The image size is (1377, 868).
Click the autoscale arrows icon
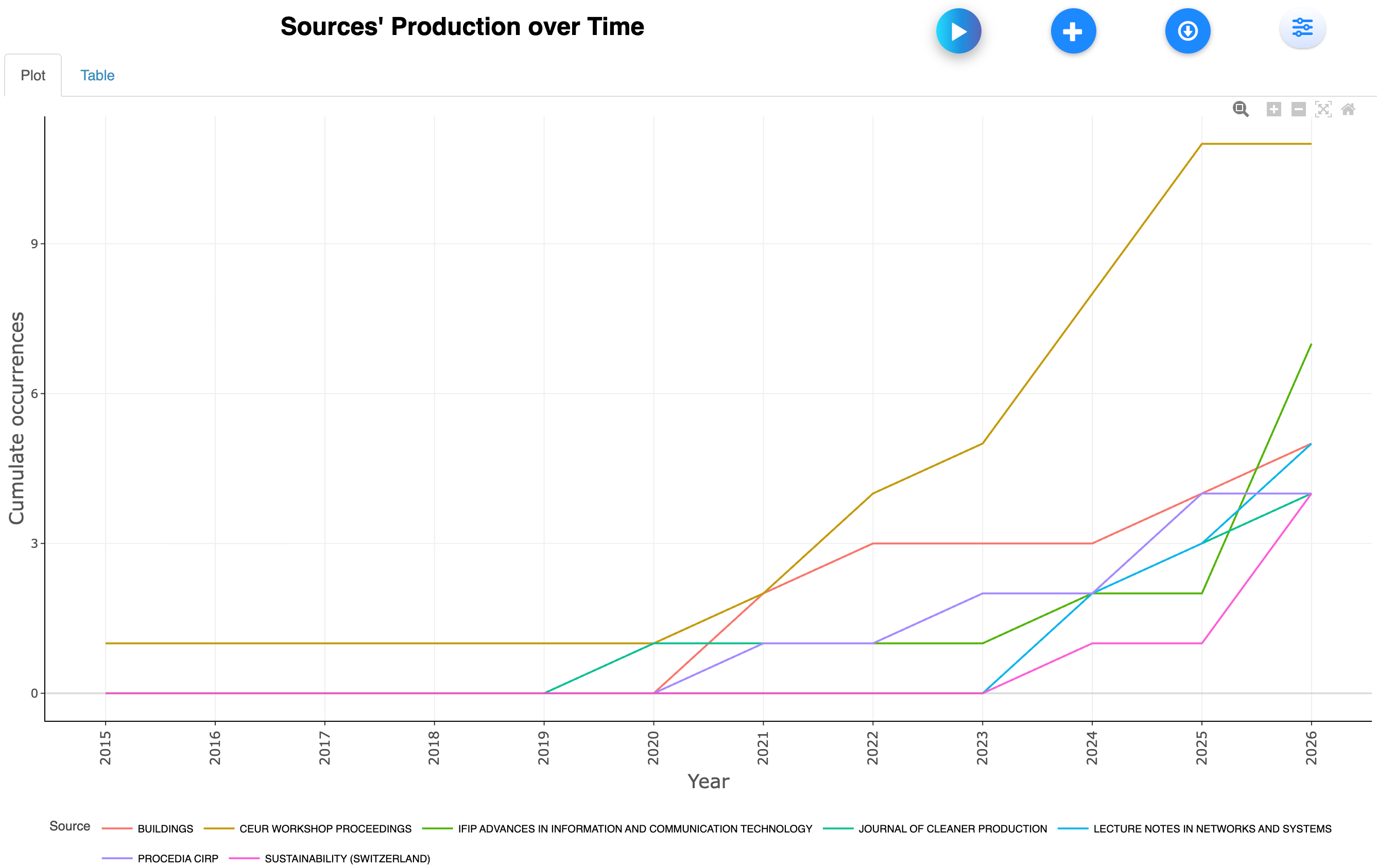point(1323,109)
